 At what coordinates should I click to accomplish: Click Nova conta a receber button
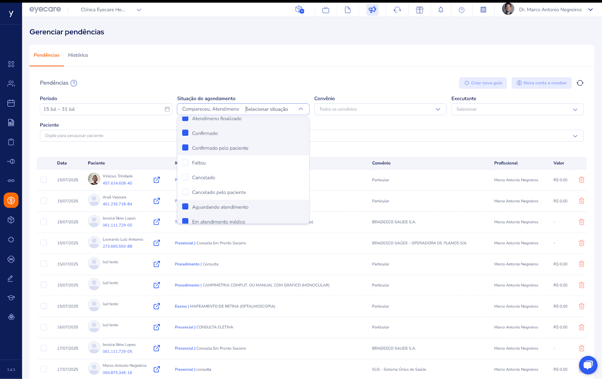541,83
